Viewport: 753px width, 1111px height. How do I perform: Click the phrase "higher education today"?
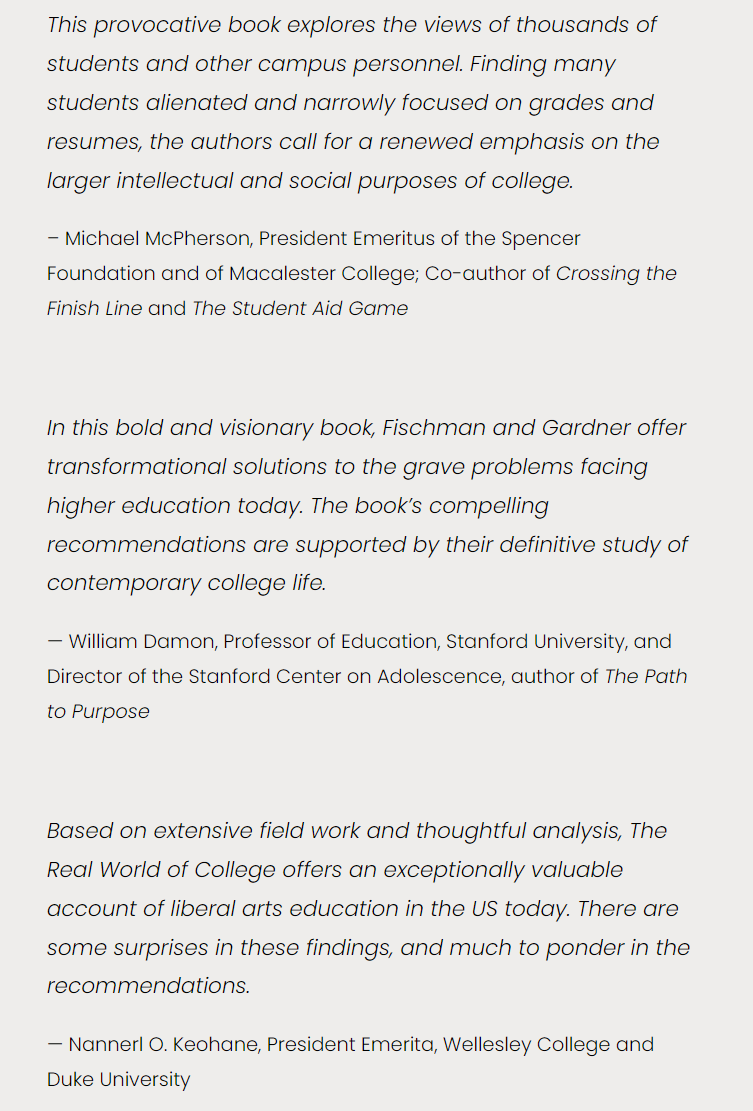click(174, 506)
